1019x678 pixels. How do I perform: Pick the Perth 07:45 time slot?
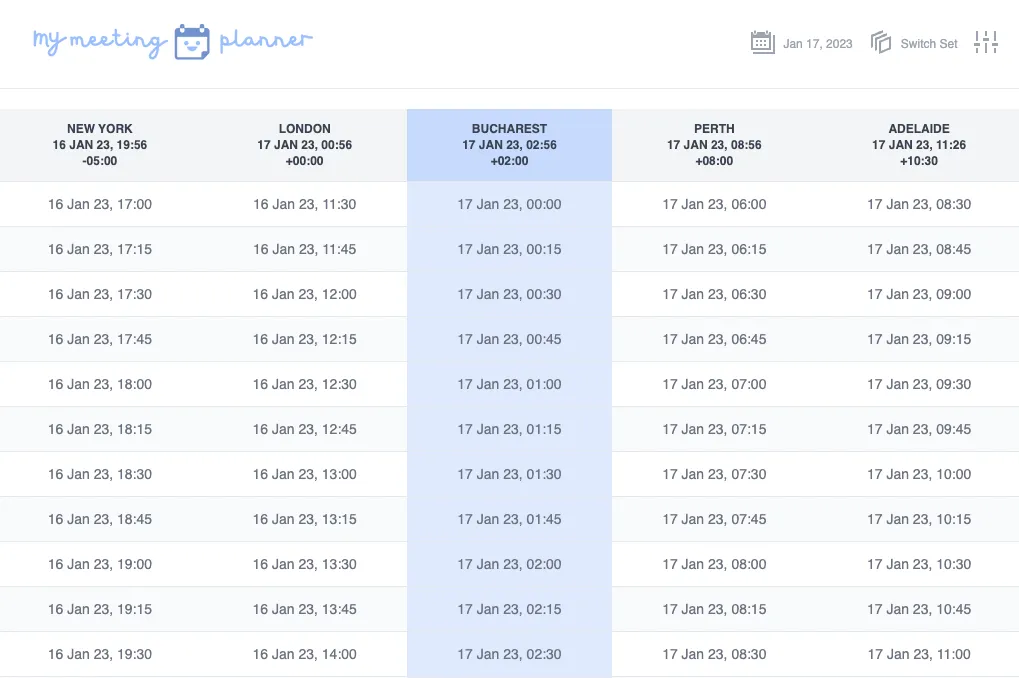click(714, 519)
